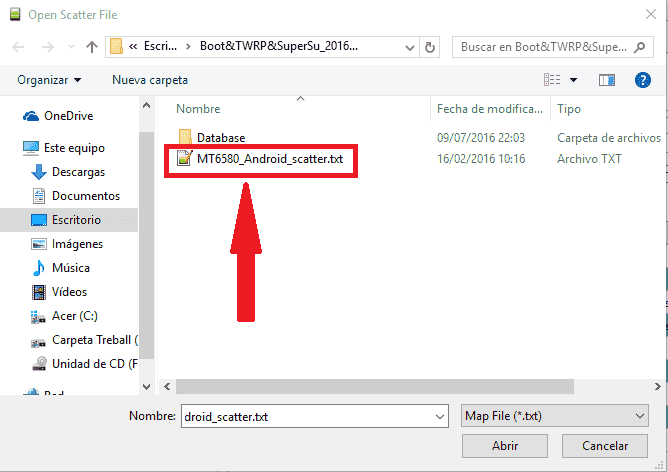
Task: Create a Nueva carpeta
Action: pos(150,80)
